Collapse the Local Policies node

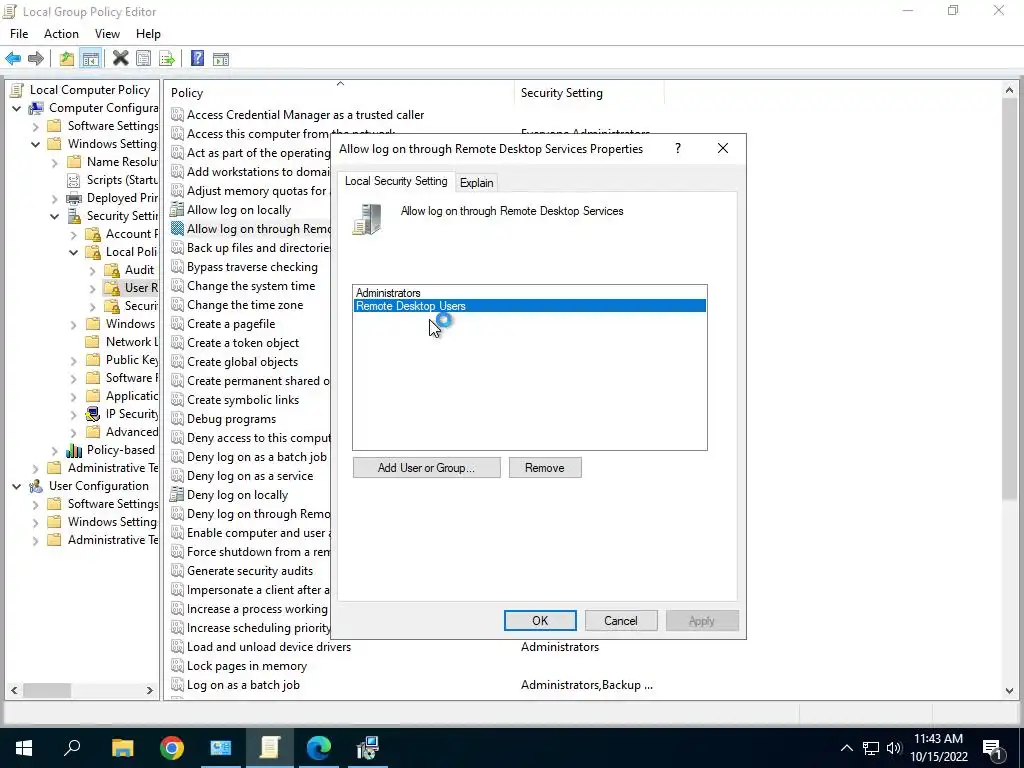click(x=74, y=252)
